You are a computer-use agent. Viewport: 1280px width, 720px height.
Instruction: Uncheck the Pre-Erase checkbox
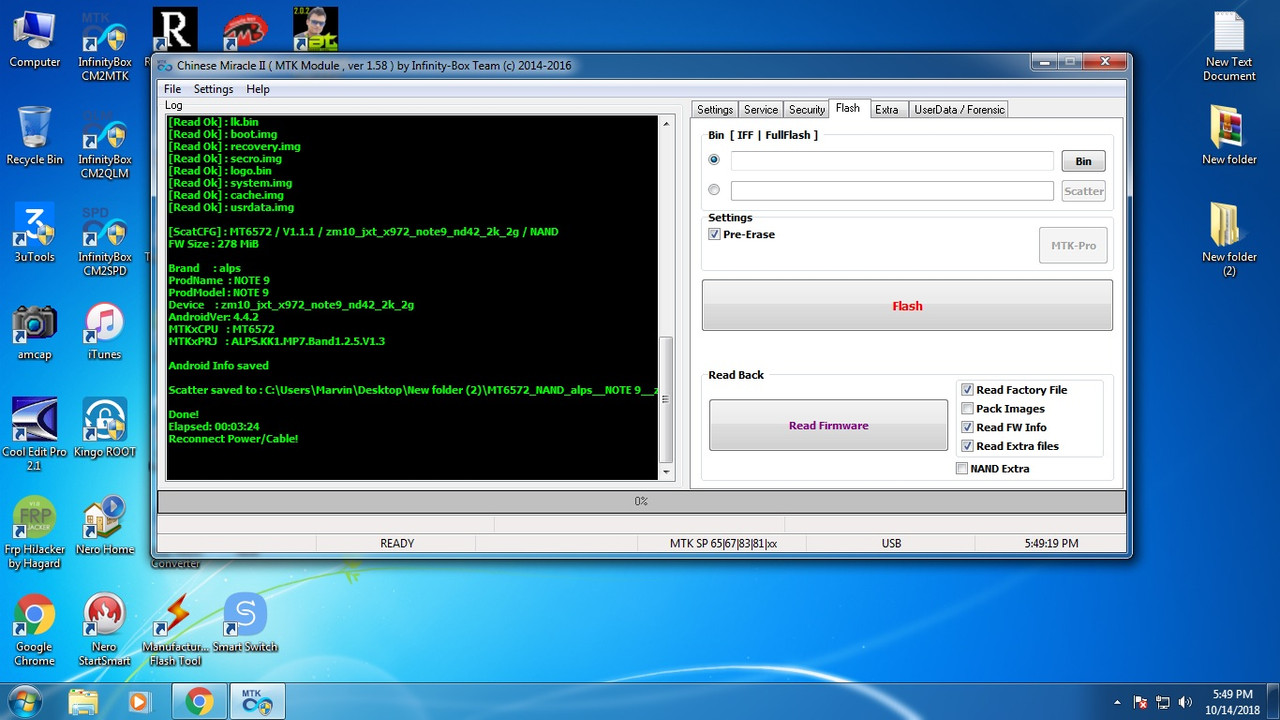(x=714, y=234)
